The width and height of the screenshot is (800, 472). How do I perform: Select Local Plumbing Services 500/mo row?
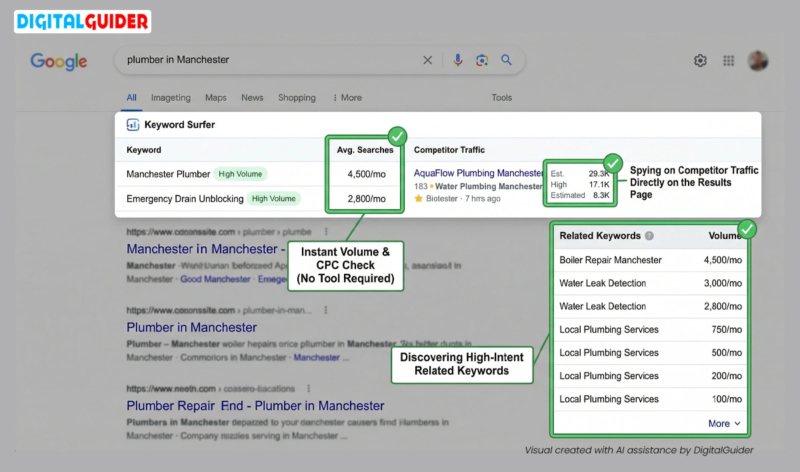(650, 353)
